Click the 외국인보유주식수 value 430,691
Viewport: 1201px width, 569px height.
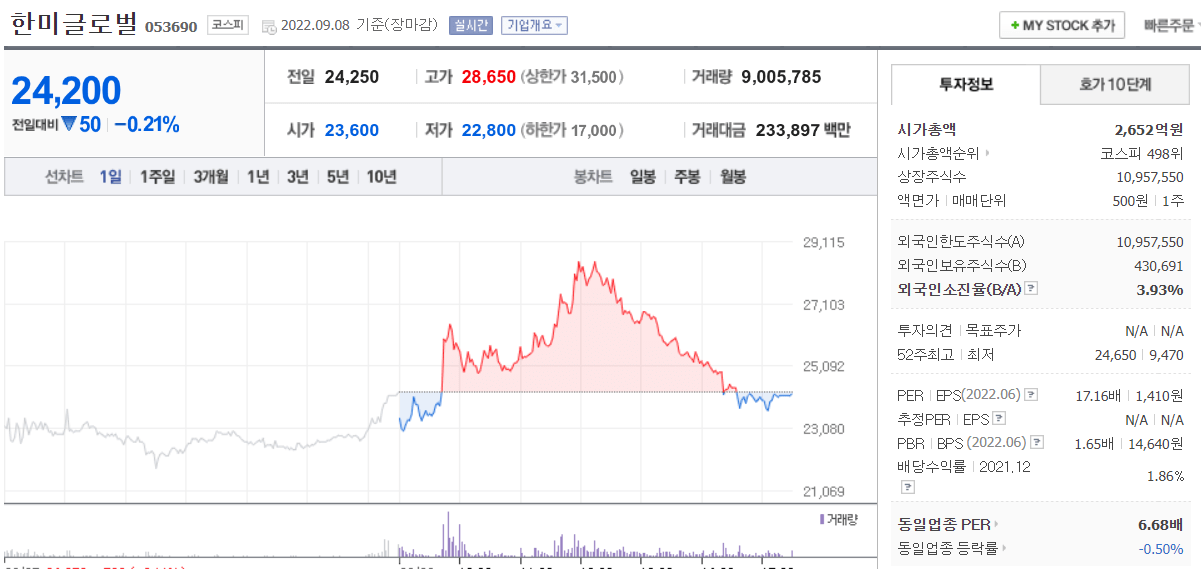(x=1160, y=266)
